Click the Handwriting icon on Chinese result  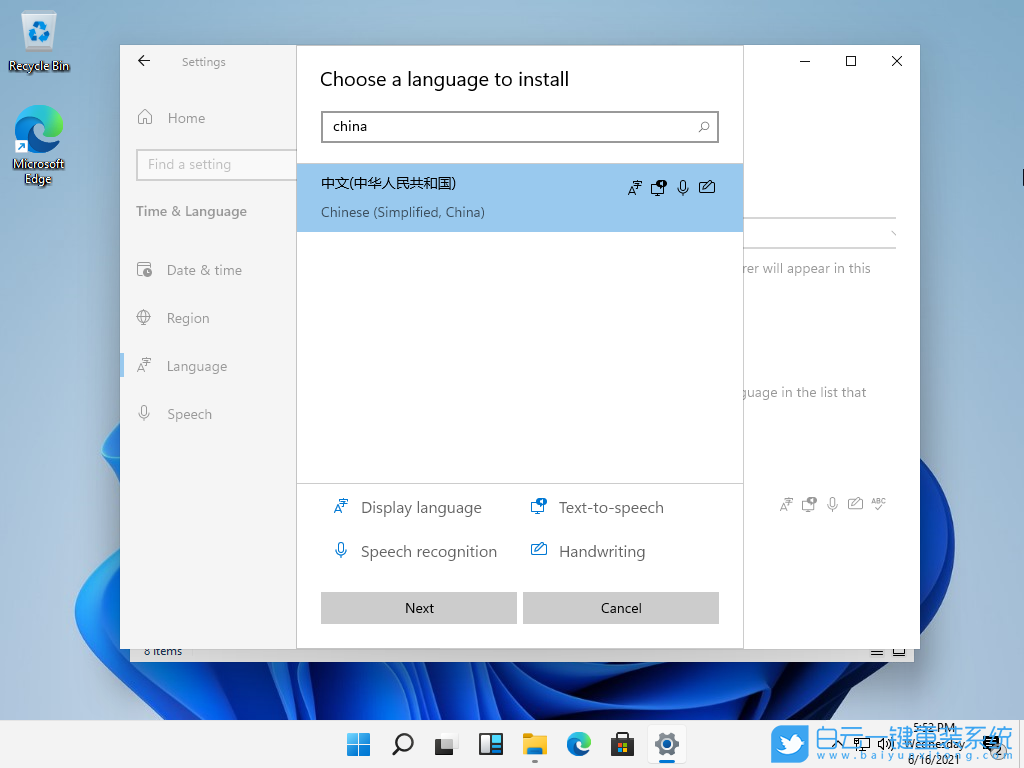[707, 187]
